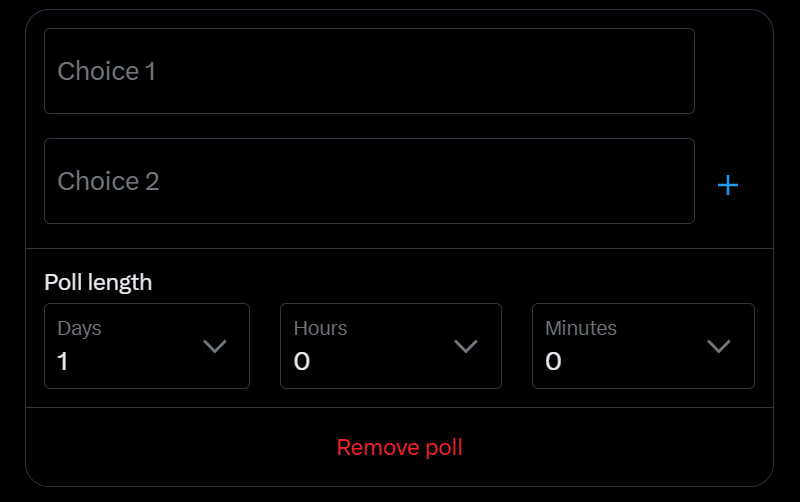Select the Days value of 1
The width and height of the screenshot is (800, 502).
pos(63,362)
